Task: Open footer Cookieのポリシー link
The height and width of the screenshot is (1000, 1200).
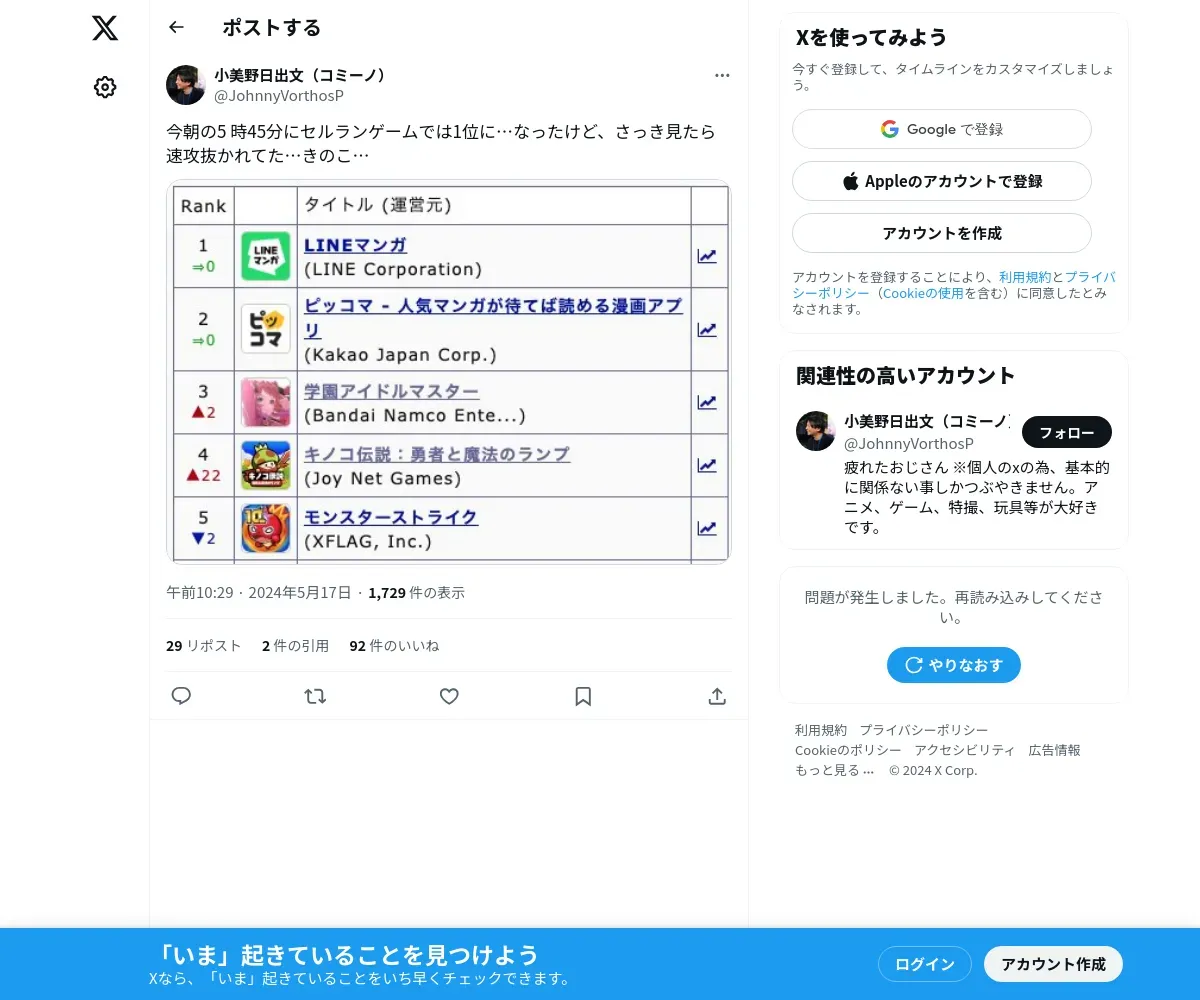Action: click(848, 750)
